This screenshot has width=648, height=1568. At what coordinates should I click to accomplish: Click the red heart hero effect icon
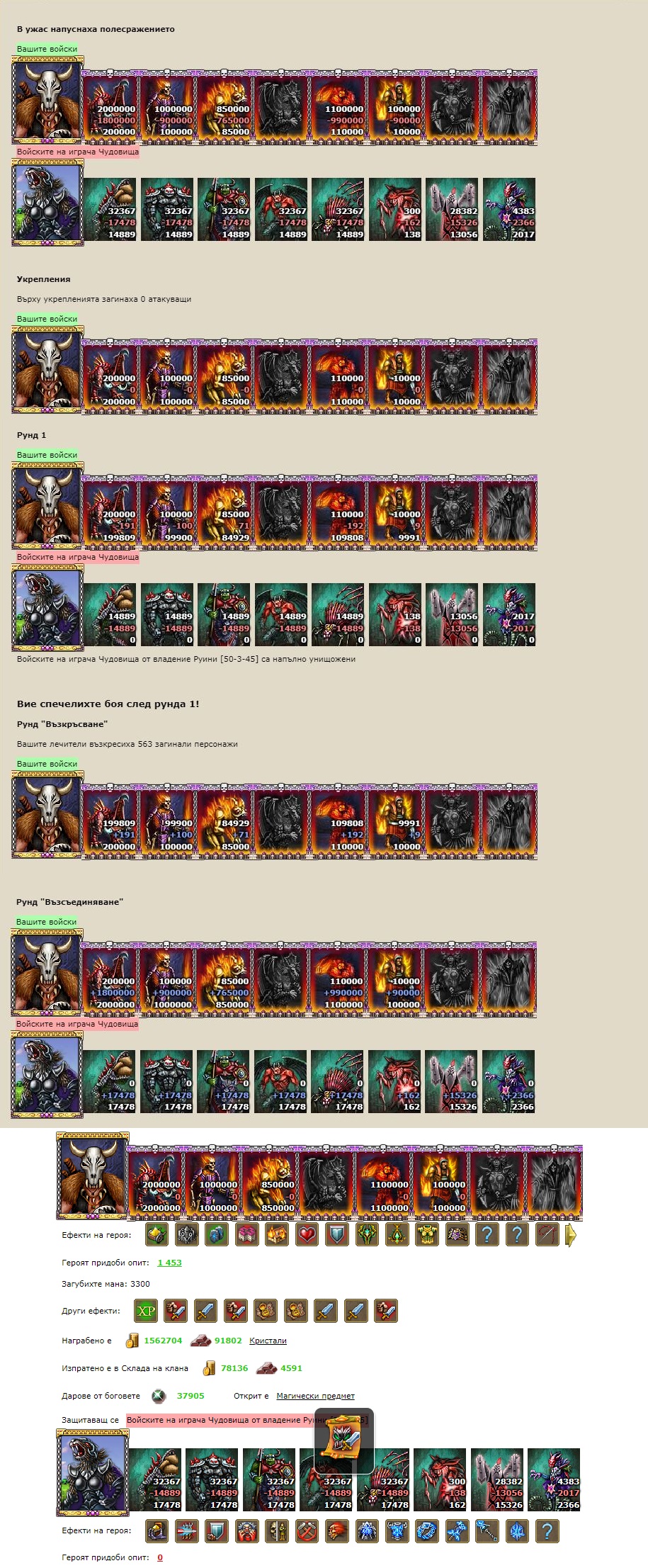coord(307,1235)
